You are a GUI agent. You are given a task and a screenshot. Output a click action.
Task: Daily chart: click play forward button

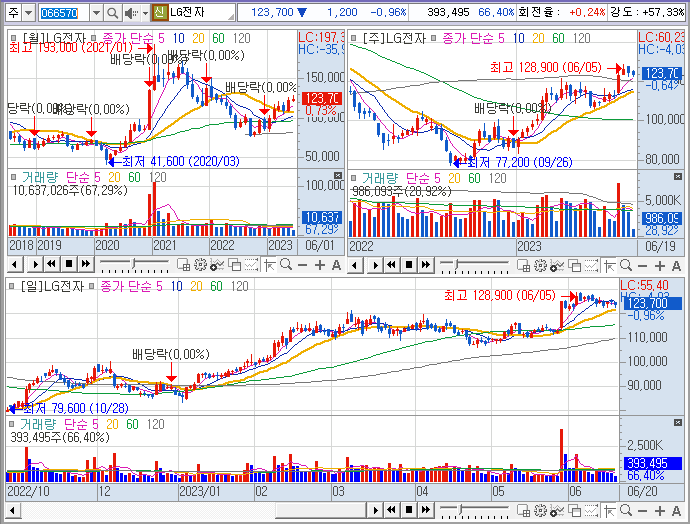point(375,510)
